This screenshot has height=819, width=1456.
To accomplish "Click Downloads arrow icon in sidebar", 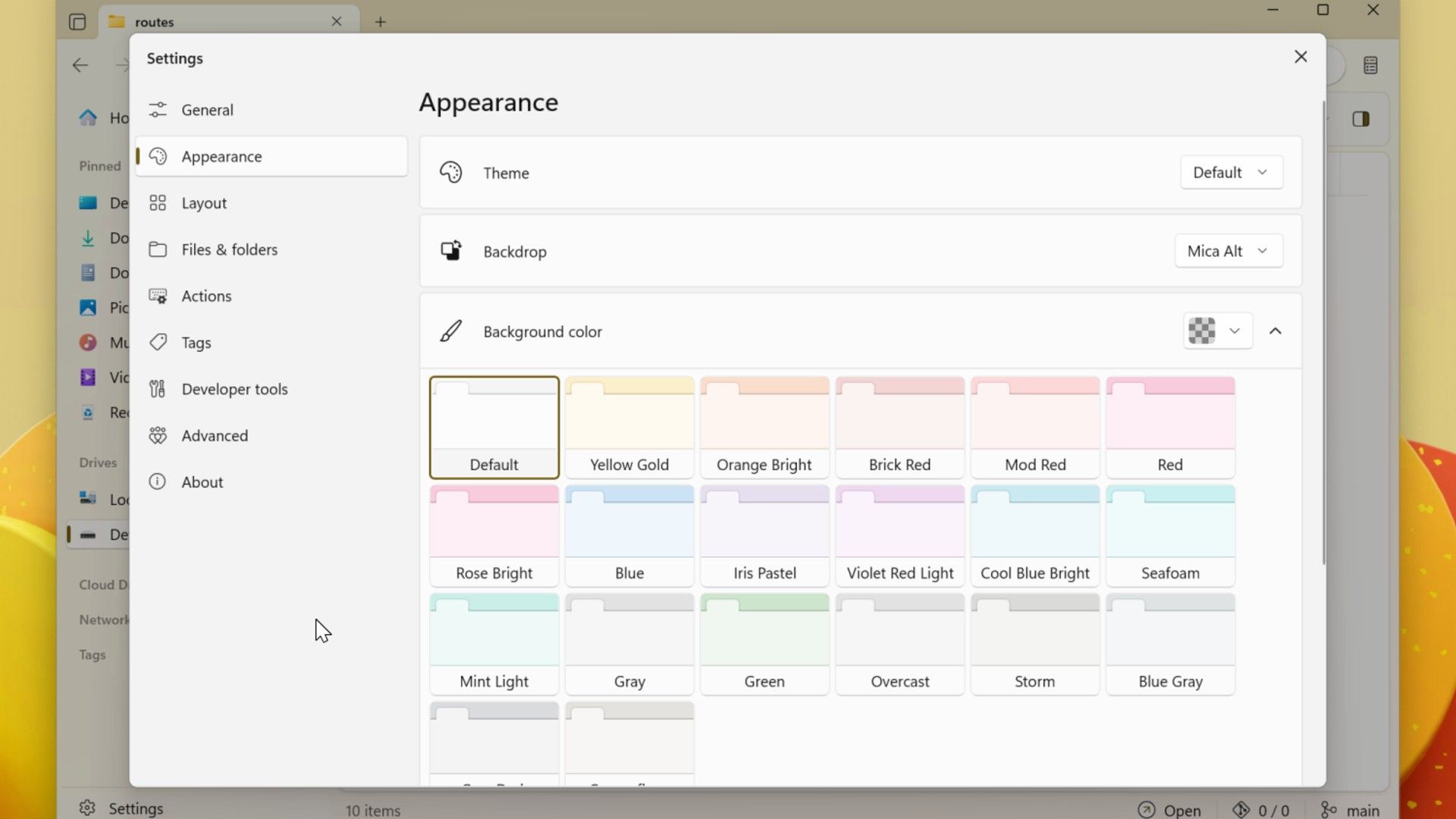I will click(88, 238).
